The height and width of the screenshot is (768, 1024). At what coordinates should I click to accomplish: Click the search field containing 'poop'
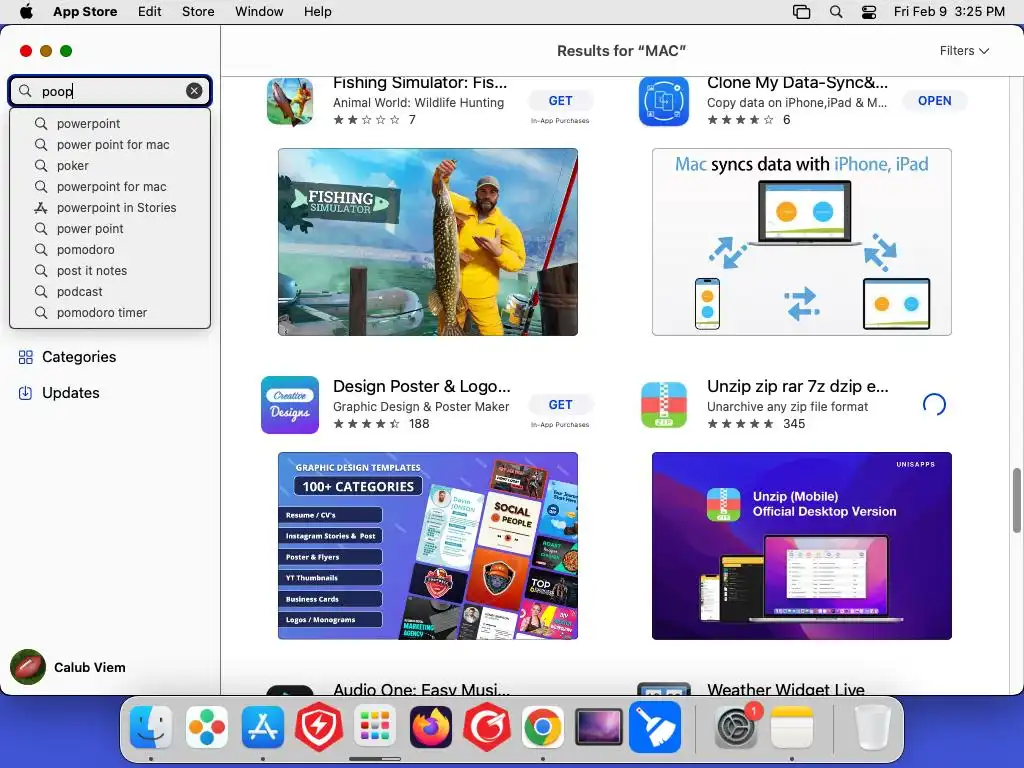[x=110, y=91]
